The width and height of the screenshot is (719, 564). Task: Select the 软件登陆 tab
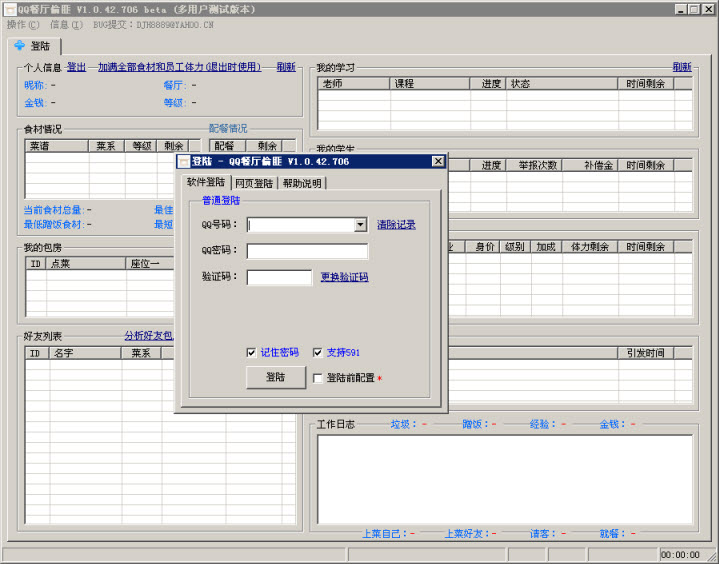[x=205, y=182]
